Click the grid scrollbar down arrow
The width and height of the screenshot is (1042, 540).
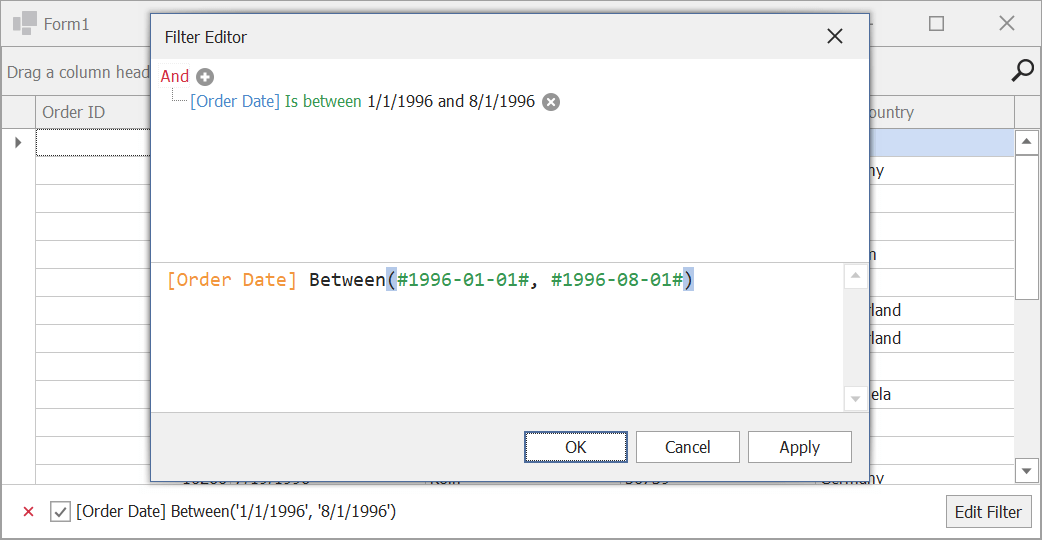(1027, 471)
